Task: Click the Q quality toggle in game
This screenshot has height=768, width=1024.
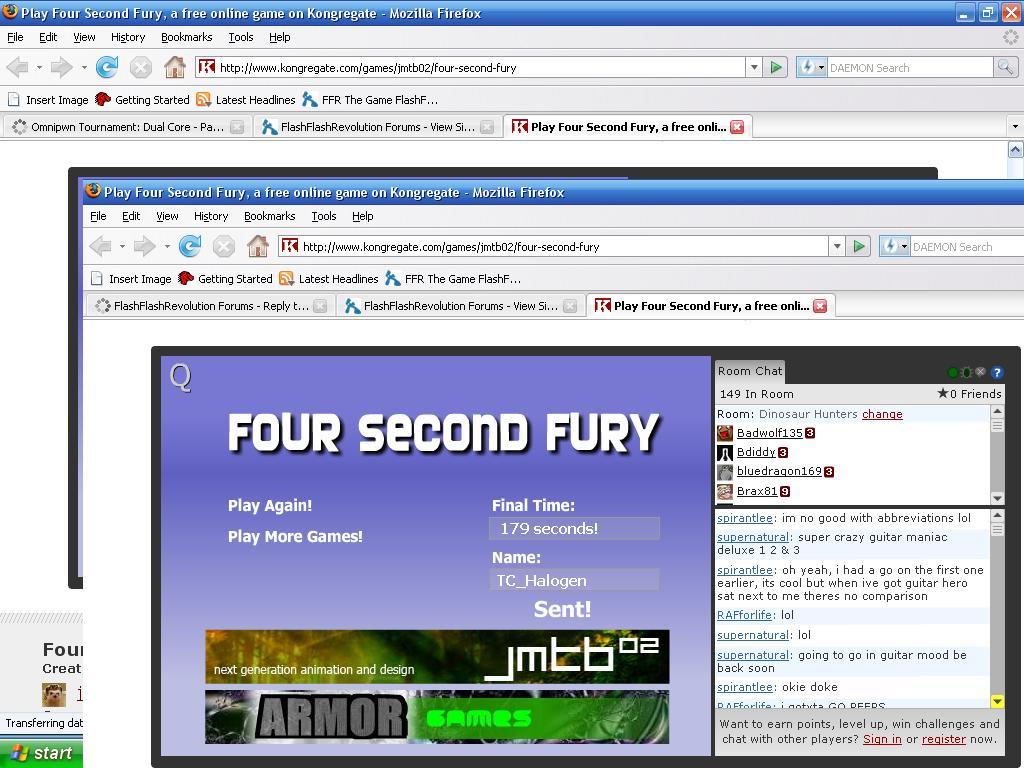Action: (x=180, y=377)
